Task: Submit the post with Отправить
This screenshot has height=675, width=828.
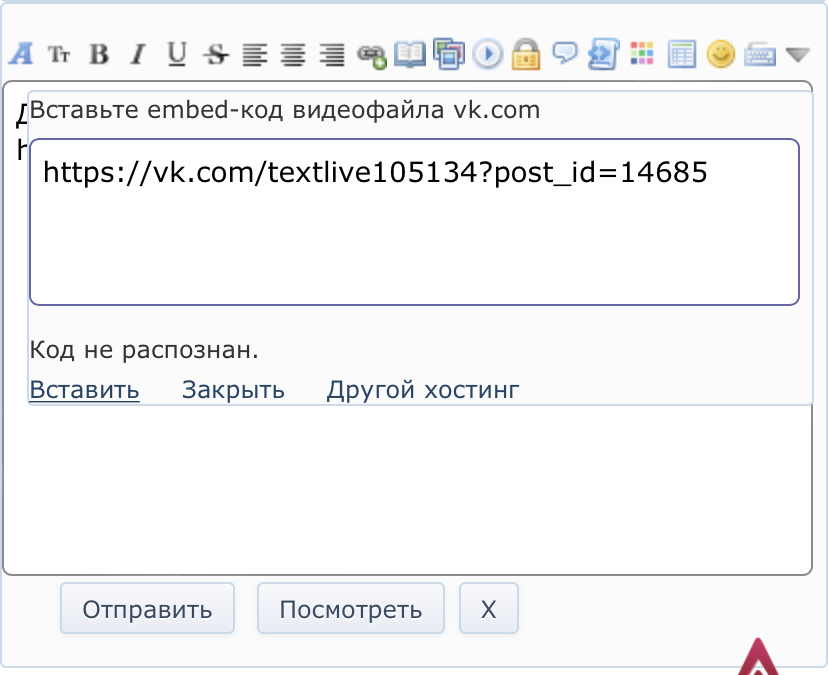Action: coord(147,608)
